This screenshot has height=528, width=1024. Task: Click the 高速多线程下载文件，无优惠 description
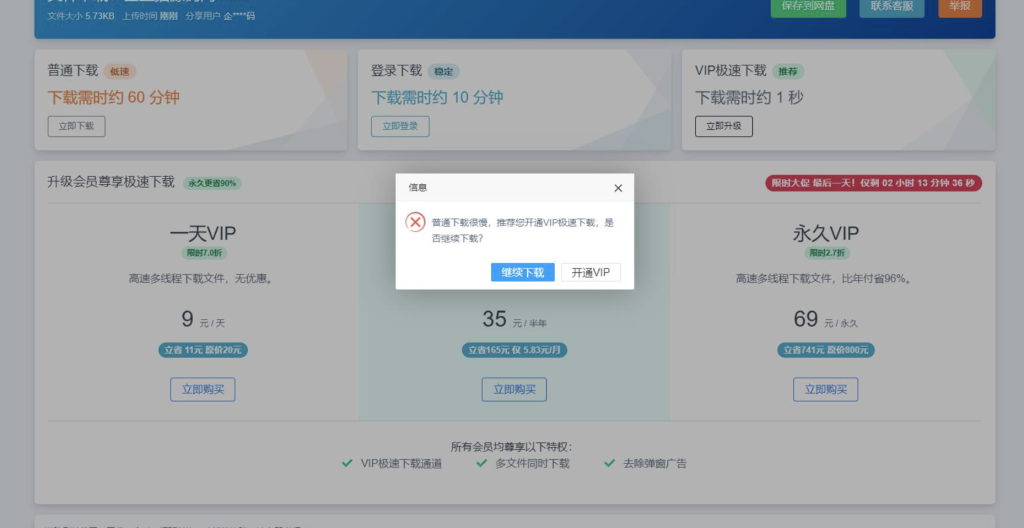[202, 279]
